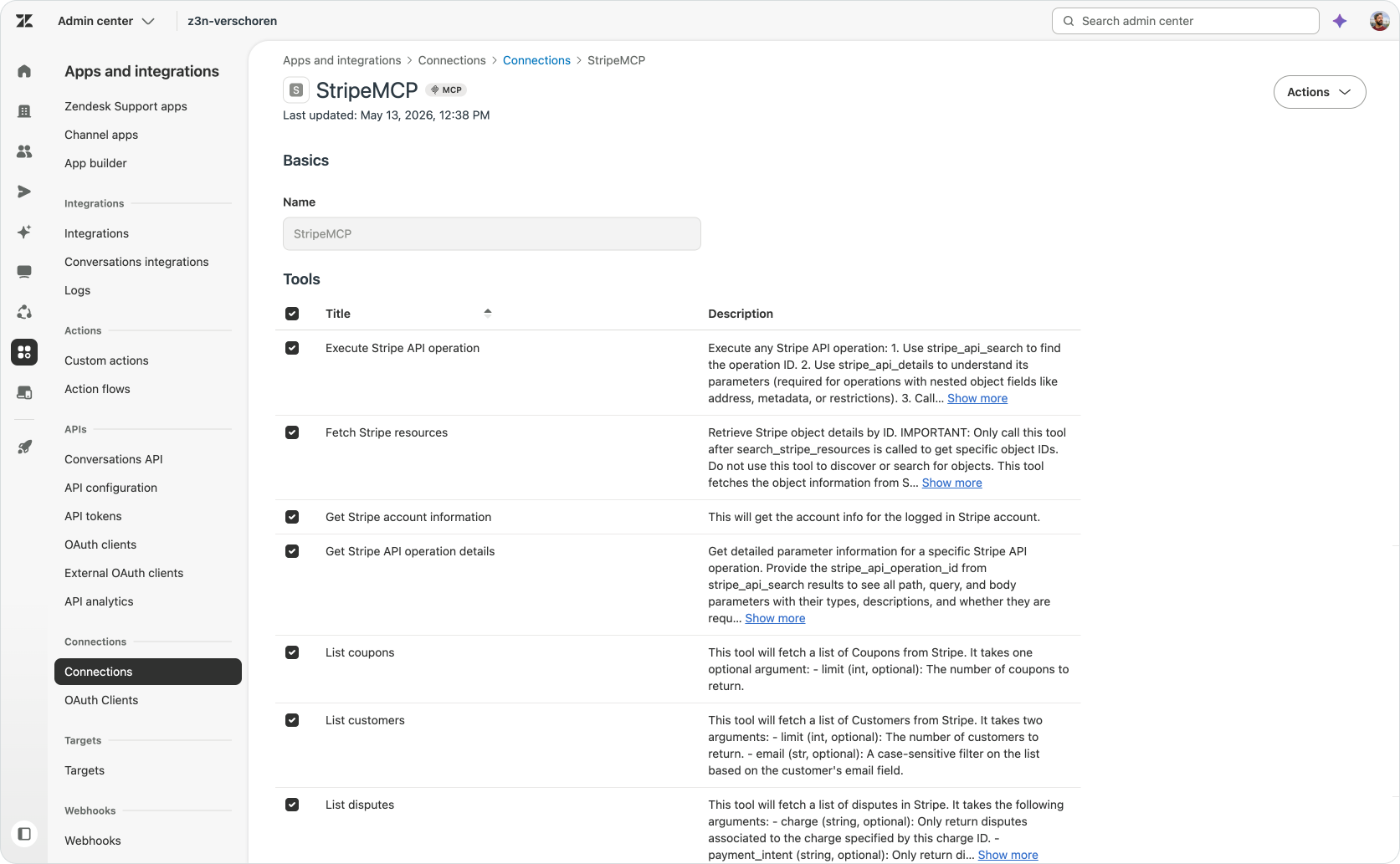This screenshot has height=864, width=1400.
Task: Open Logs in sidebar
Action: click(x=77, y=290)
